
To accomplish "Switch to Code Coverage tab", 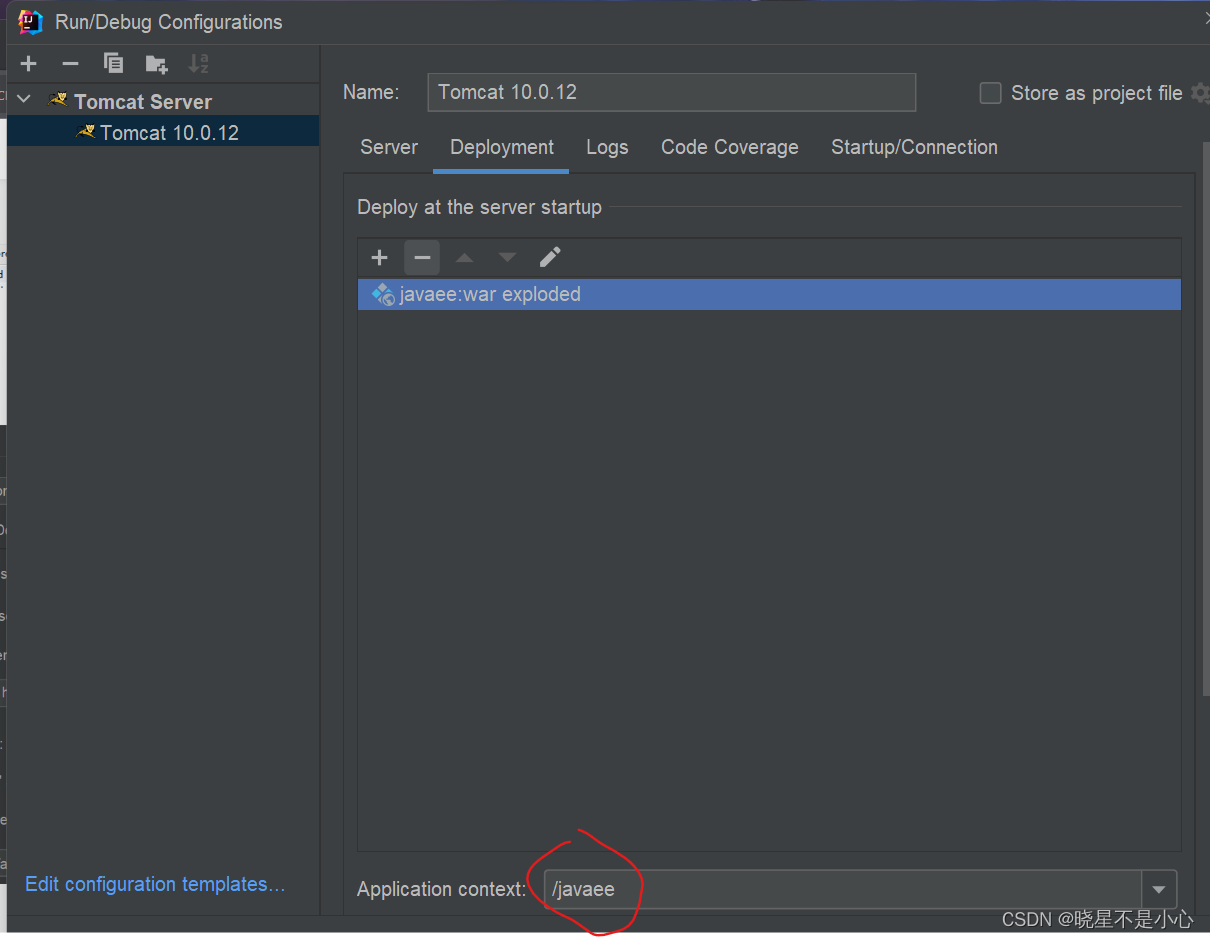I will click(x=730, y=147).
